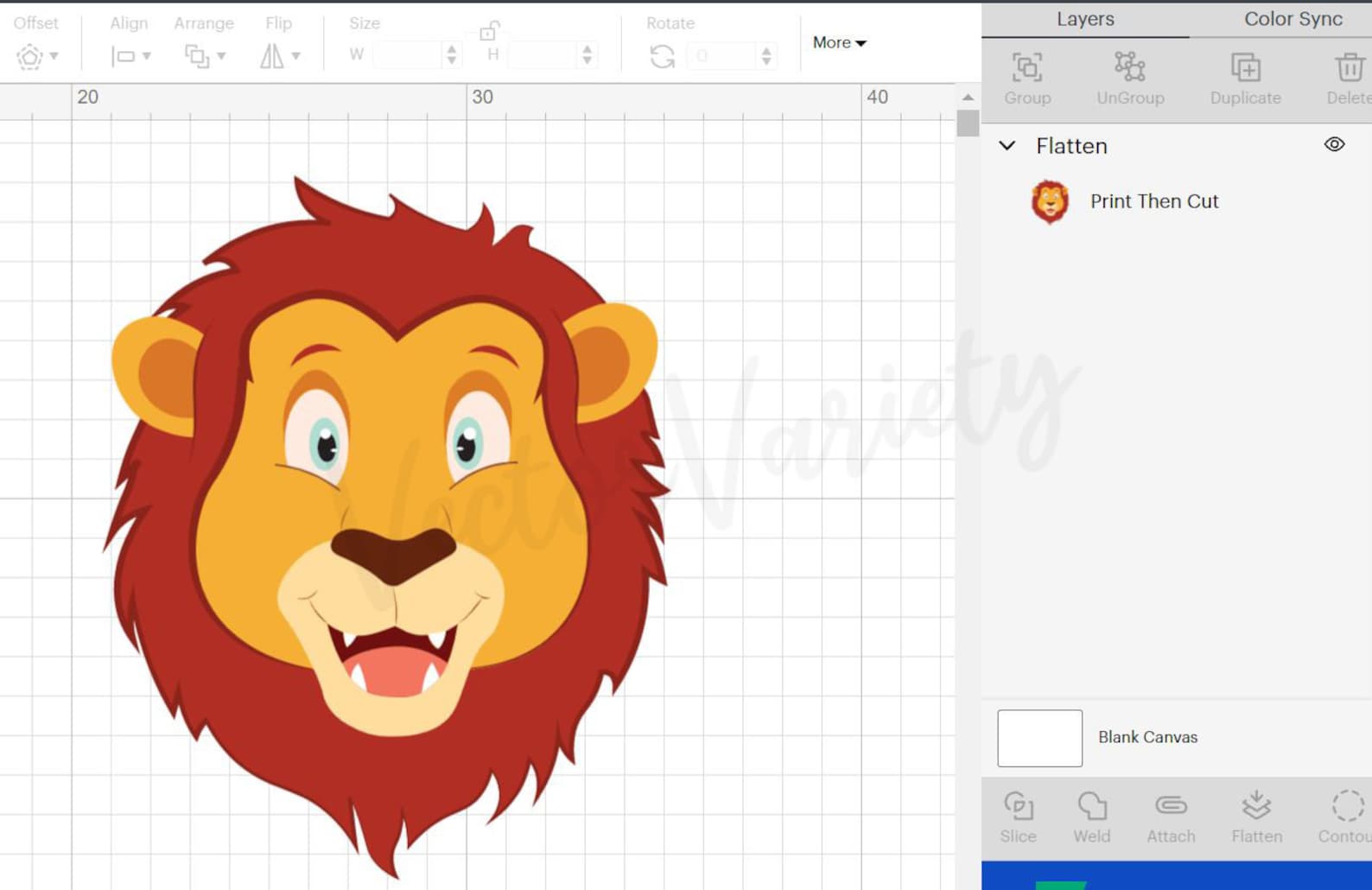Screen dimensions: 1372x890
Task: Click the Slice tool
Action: (1019, 817)
